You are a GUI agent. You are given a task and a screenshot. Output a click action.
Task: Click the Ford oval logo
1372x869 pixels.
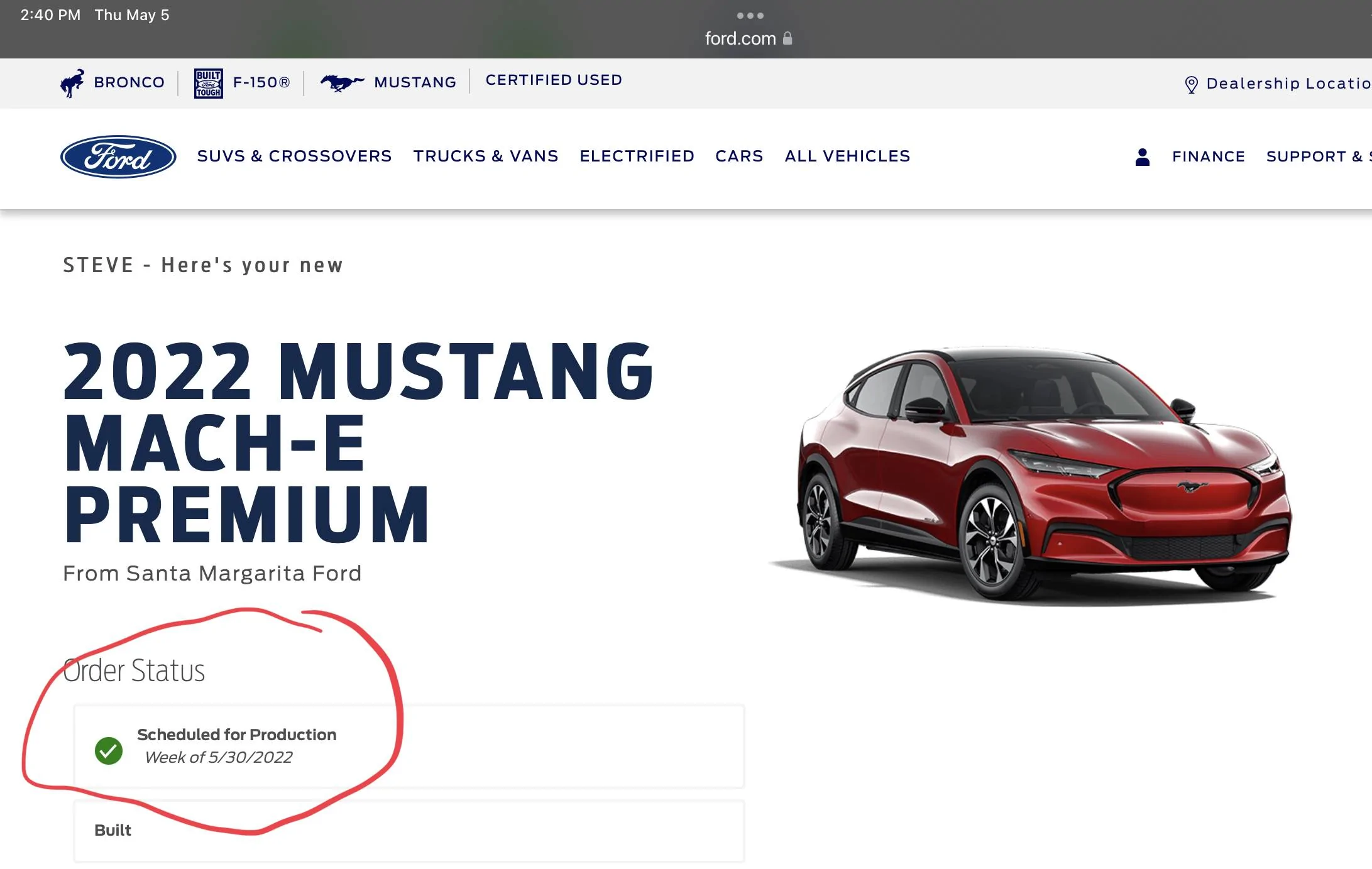(118, 156)
